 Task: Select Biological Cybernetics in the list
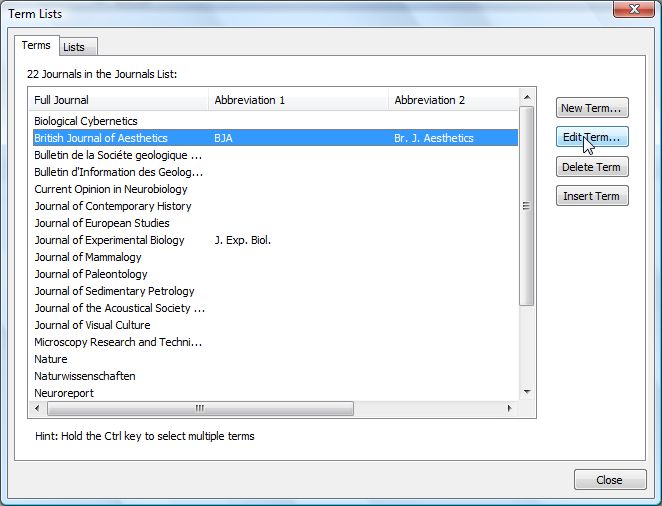click(x=84, y=121)
